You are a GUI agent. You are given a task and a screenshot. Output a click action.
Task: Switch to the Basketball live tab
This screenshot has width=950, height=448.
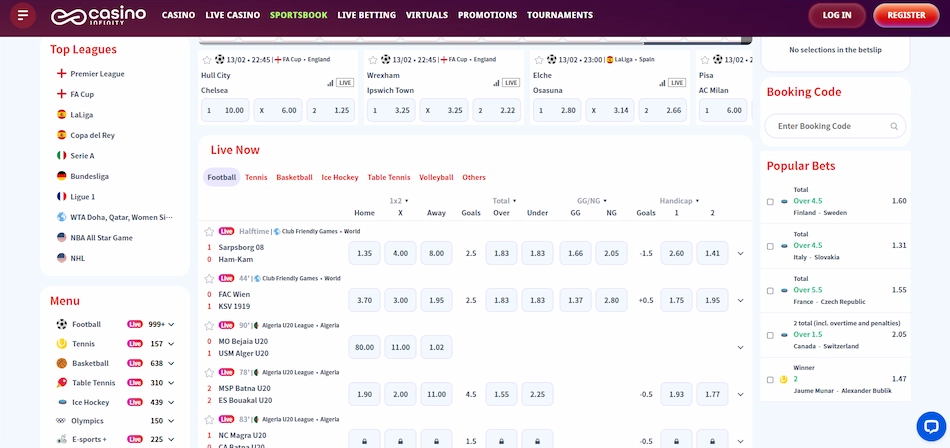click(x=294, y=178)
